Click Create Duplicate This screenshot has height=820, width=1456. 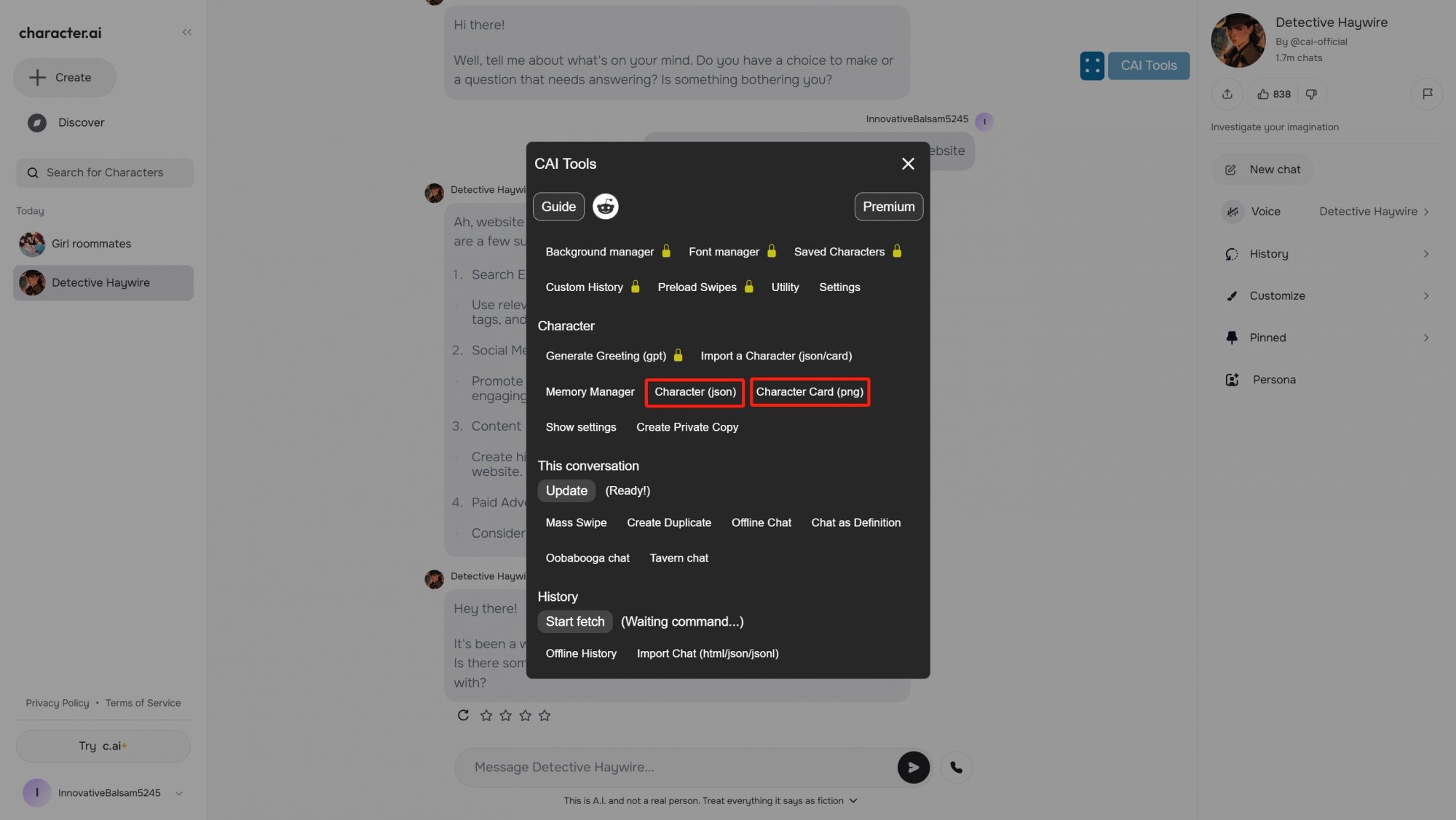[668, 522]
